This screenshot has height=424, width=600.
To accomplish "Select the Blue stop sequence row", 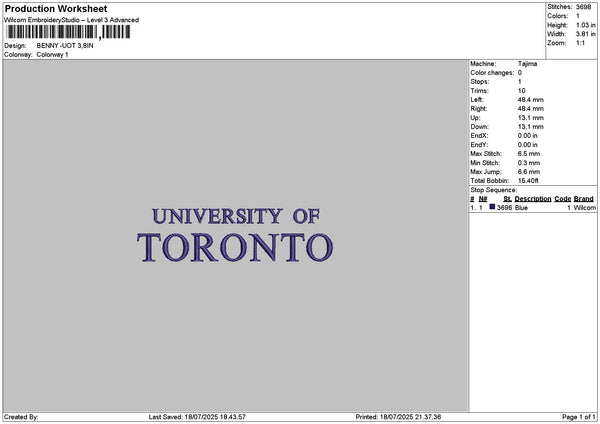I will coord(533,207).
